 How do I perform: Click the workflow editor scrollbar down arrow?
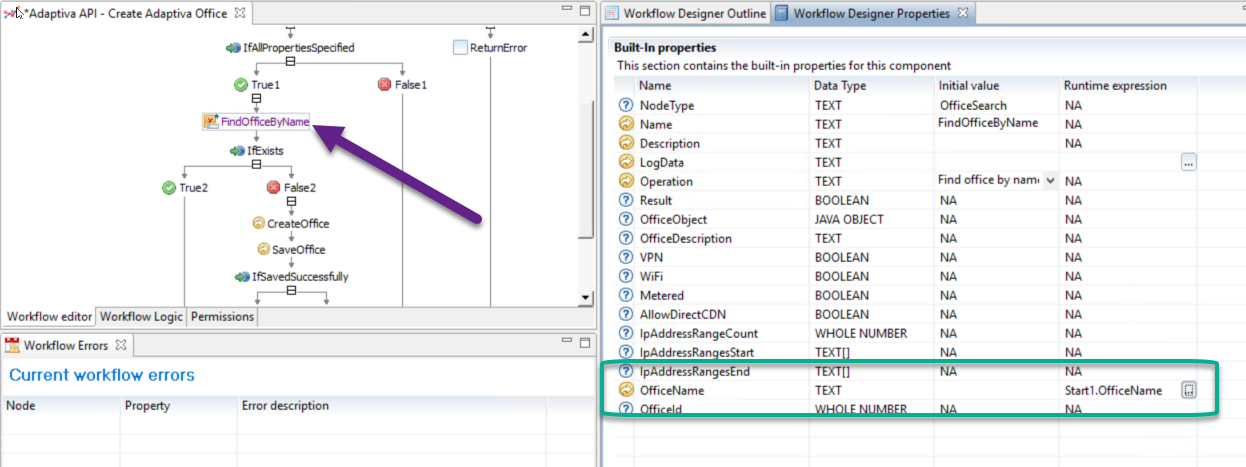(x=586, y=297)
